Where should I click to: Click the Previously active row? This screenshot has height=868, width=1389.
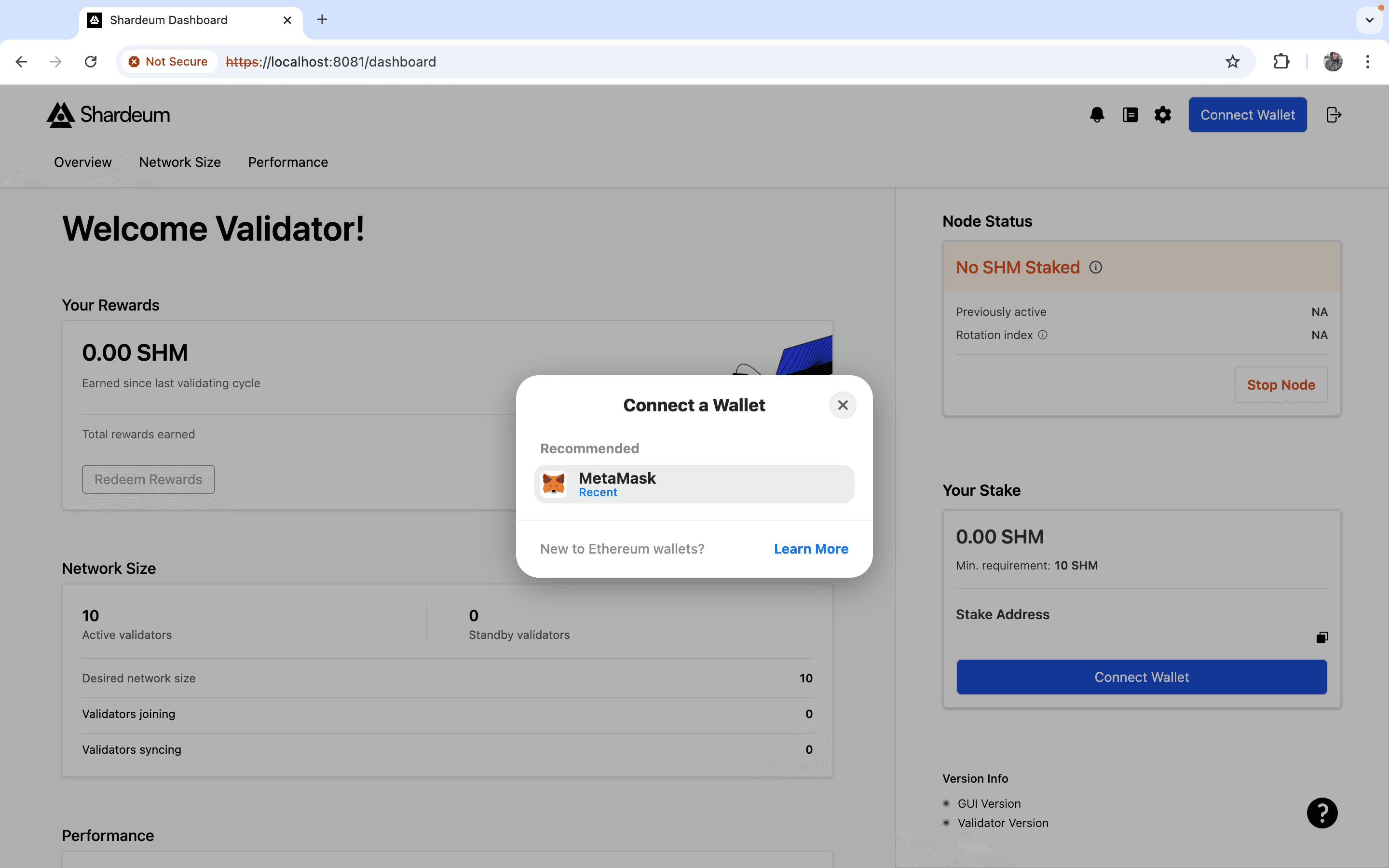coord(1141,312)
